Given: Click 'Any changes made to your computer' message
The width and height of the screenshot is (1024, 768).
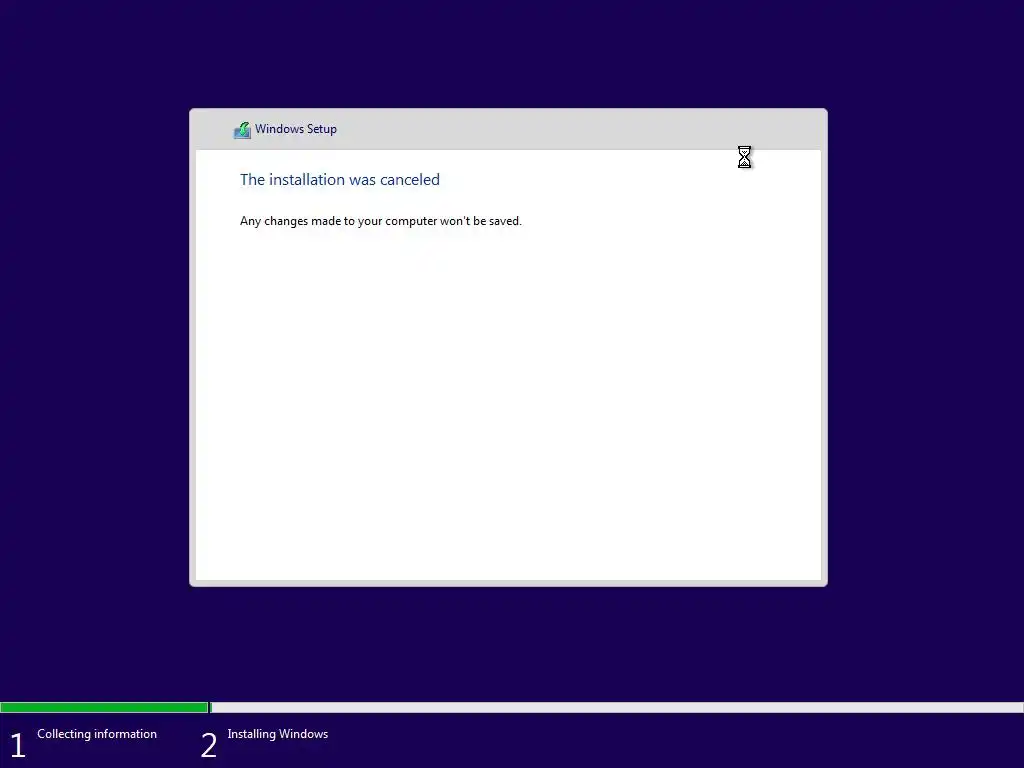Looking at the screenshot, I should (381, 221).
